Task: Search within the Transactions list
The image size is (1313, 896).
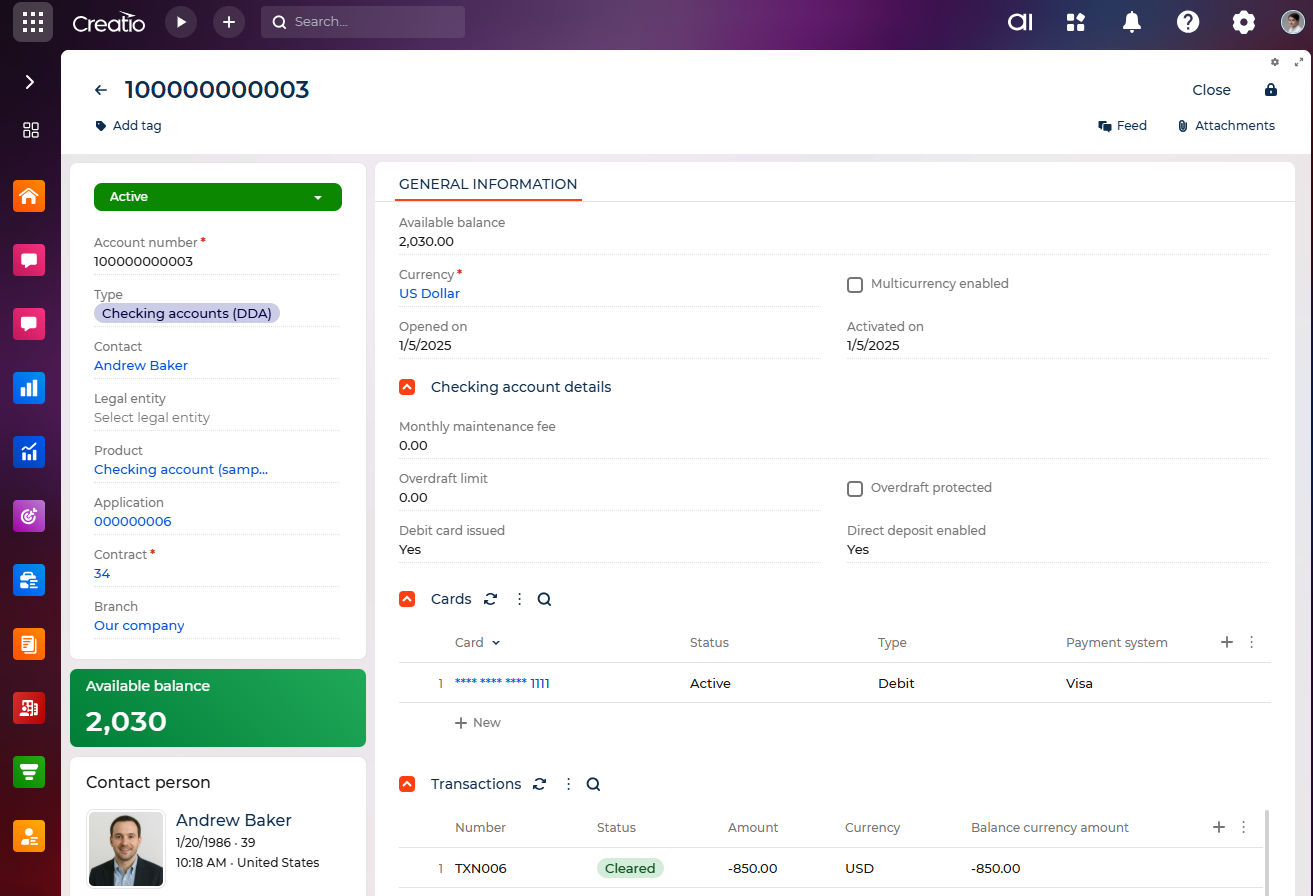Action: click(593, 784)
